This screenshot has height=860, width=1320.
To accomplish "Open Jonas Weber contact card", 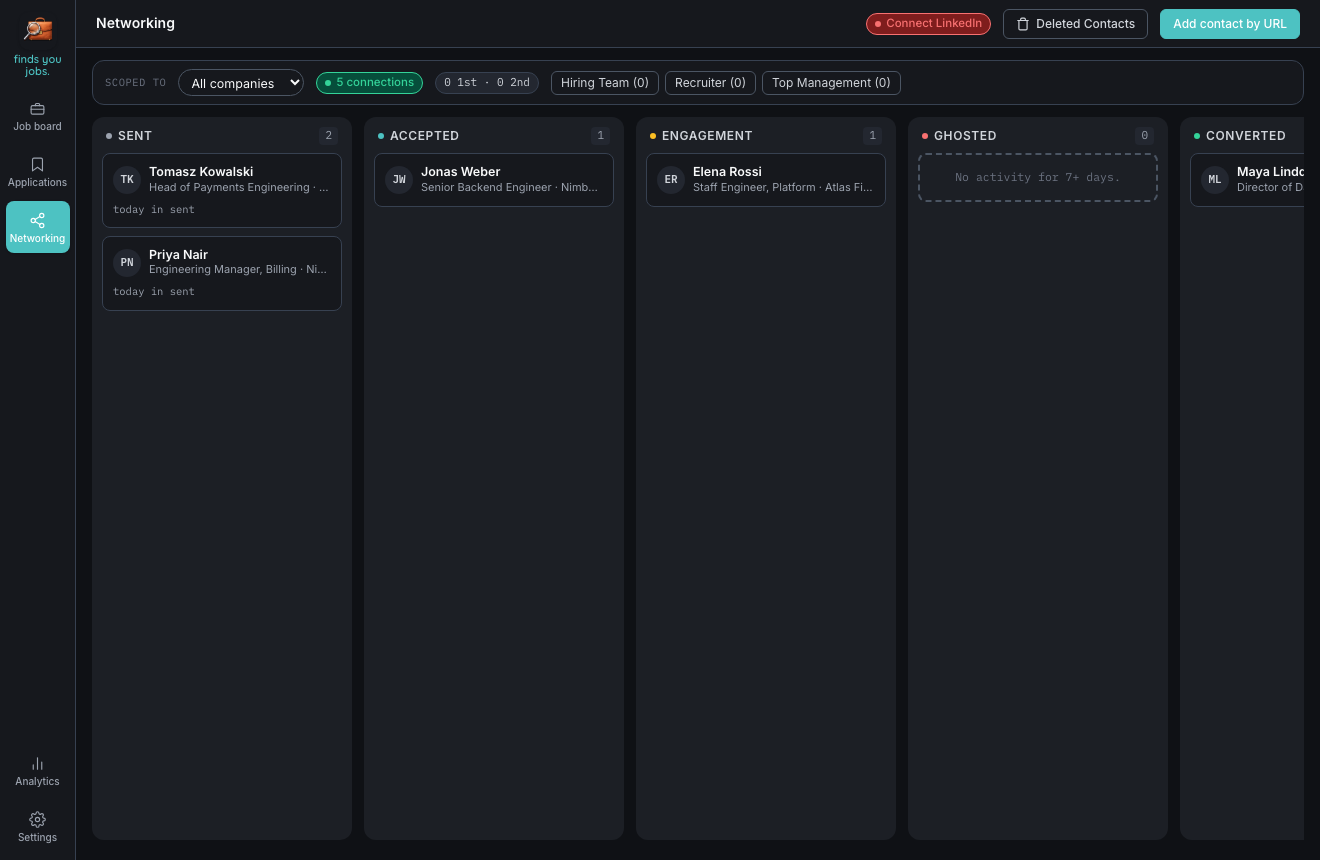I will [x=494, y=180].
